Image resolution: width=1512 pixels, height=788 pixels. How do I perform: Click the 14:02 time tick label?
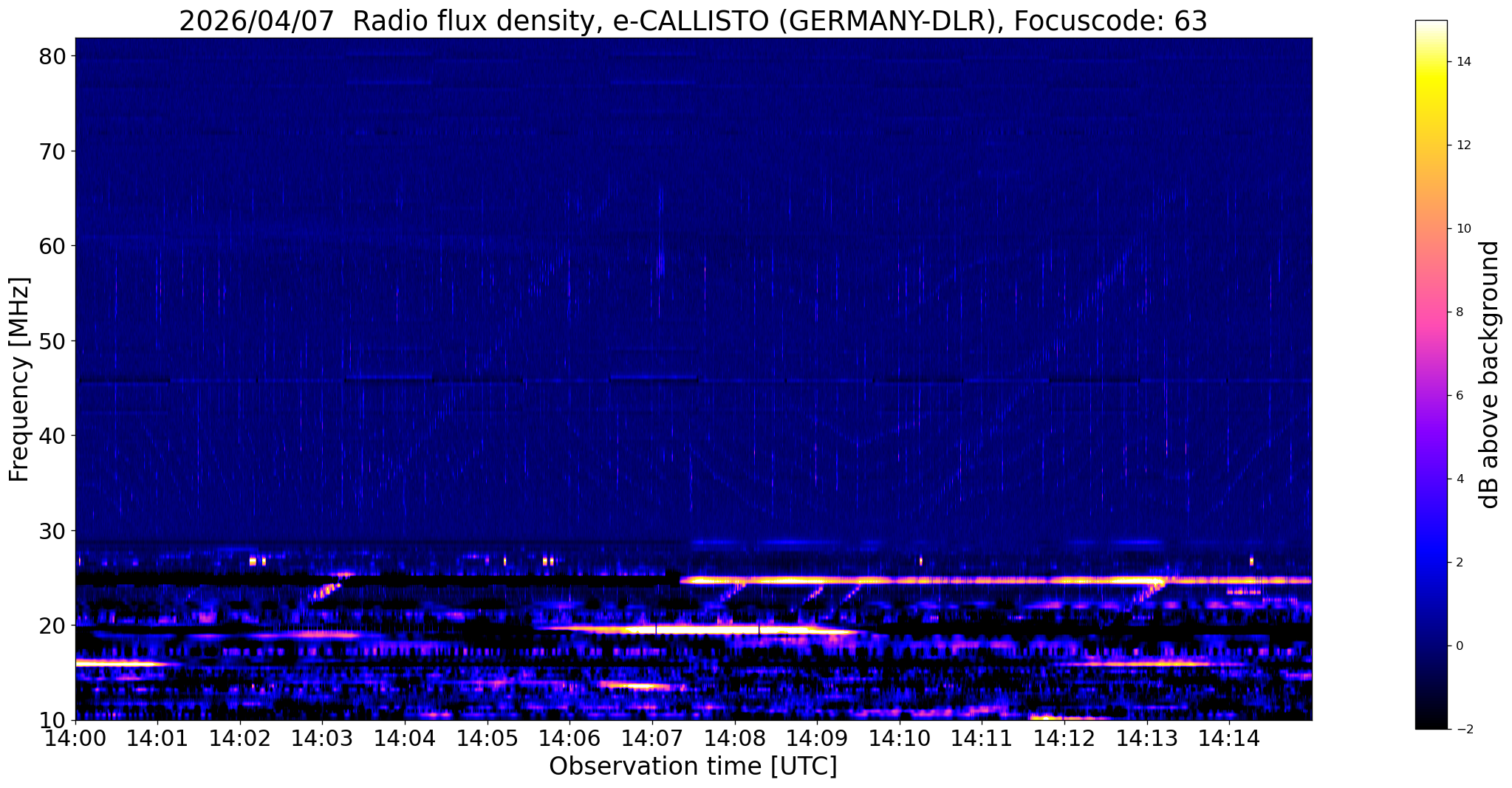(240, 737)
